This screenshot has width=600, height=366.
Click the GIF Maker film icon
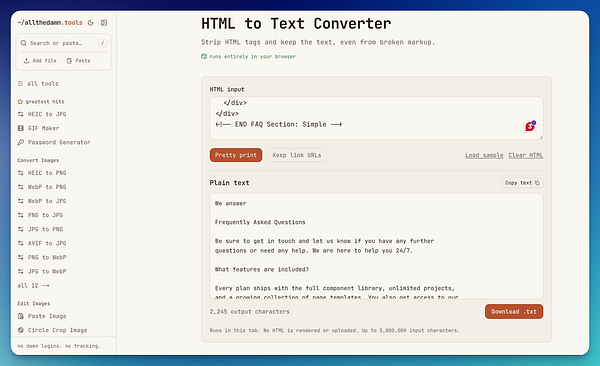(21, 128)
